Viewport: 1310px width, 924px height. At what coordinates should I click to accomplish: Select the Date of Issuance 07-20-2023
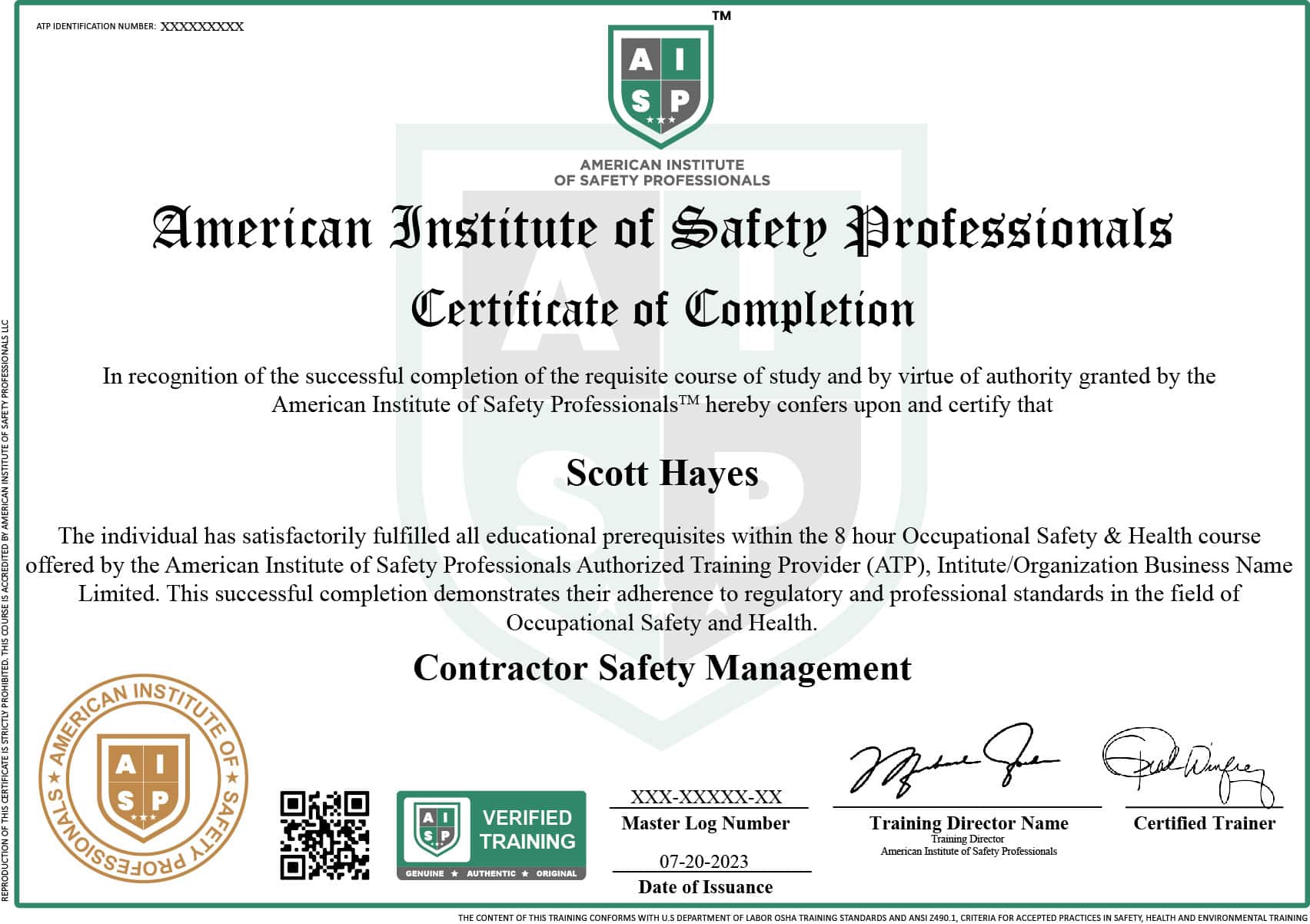coord(705,861)
